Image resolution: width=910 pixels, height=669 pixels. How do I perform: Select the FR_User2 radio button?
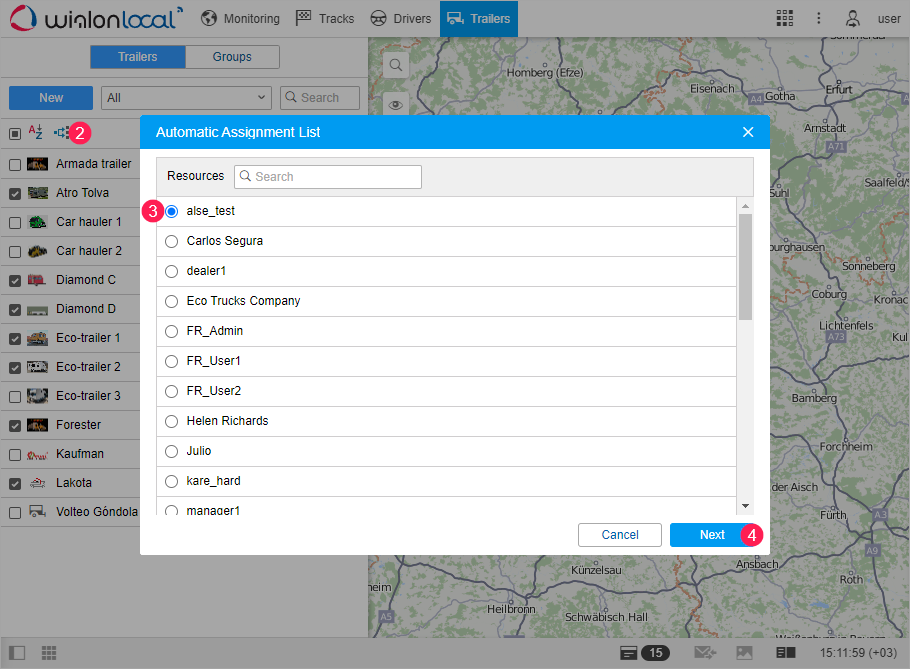point(171,392)
